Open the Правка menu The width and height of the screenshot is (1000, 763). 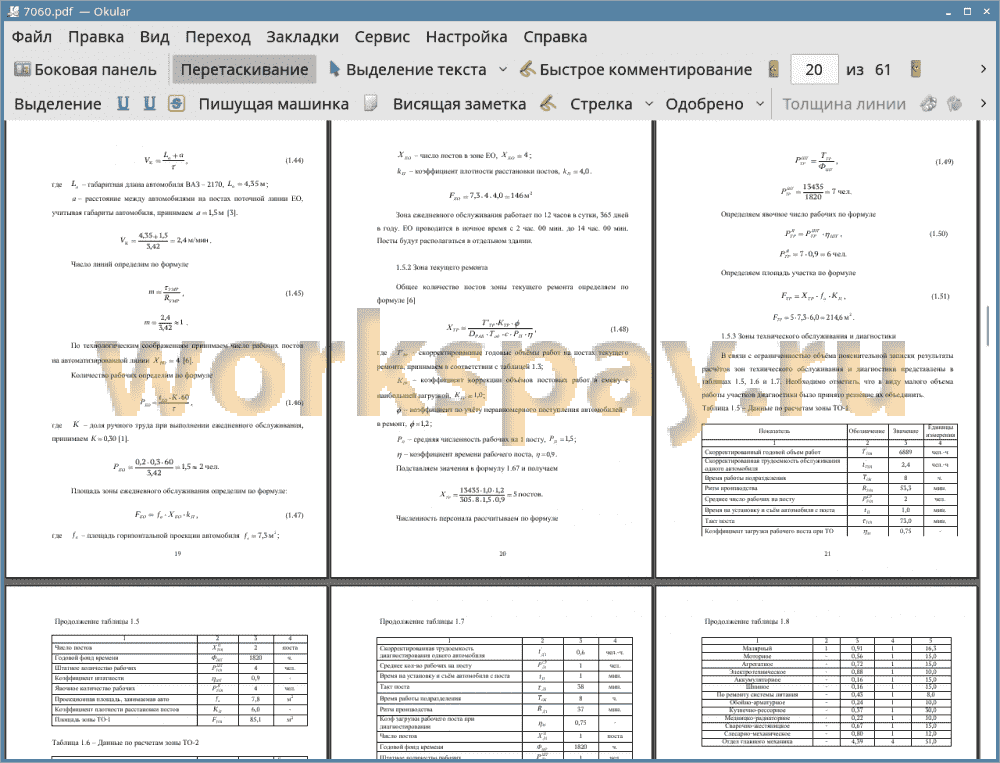(96, 37)
